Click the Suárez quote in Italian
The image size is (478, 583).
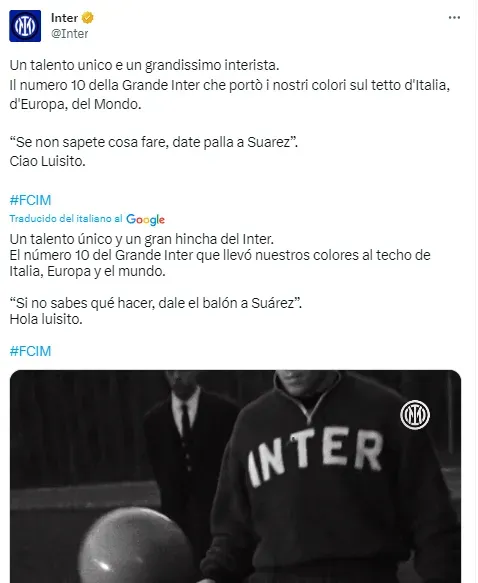154,142
